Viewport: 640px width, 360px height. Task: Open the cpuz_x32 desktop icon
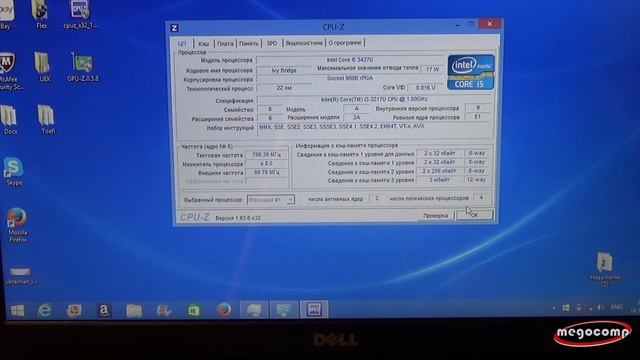80,15
